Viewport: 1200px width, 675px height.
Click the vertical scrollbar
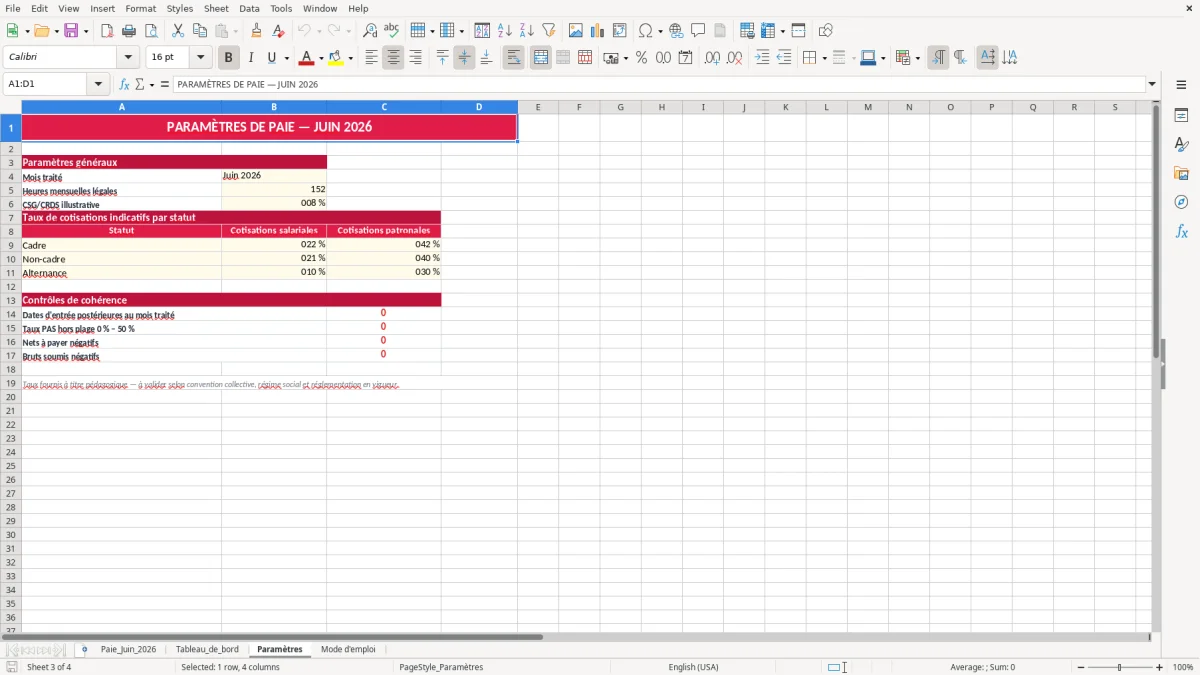[1157, 366]
